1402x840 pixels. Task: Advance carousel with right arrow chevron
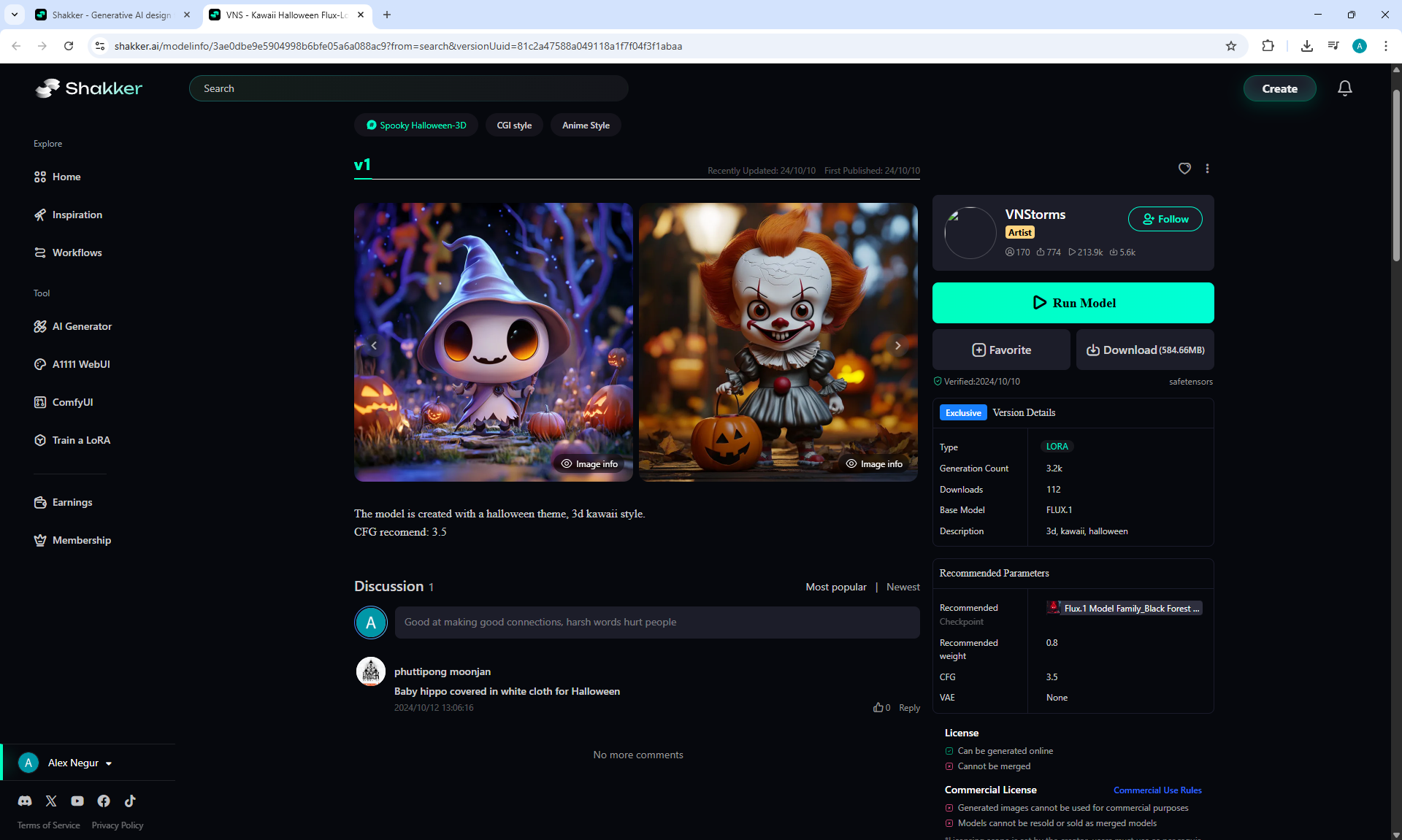[x=897, y=345]
